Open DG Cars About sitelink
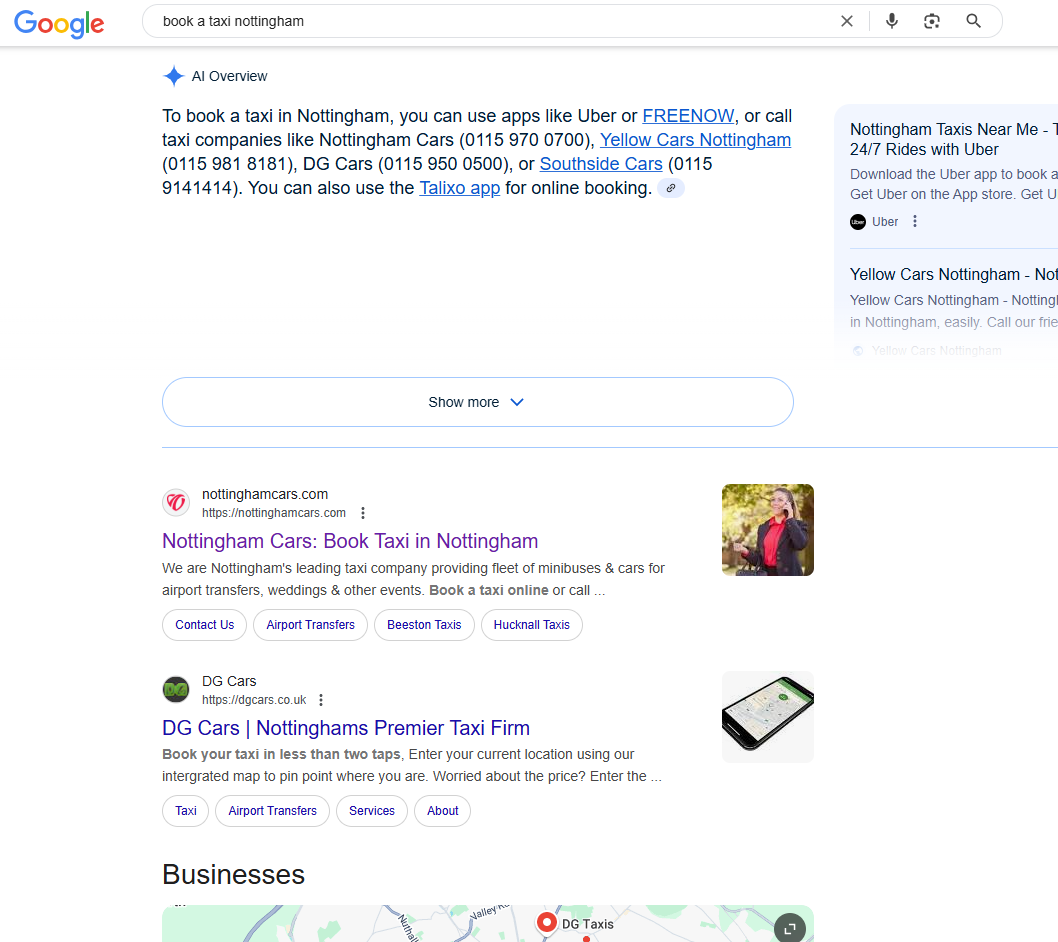Image resolution: width=1058 pixels, height=942 pixels. [443, 810]
